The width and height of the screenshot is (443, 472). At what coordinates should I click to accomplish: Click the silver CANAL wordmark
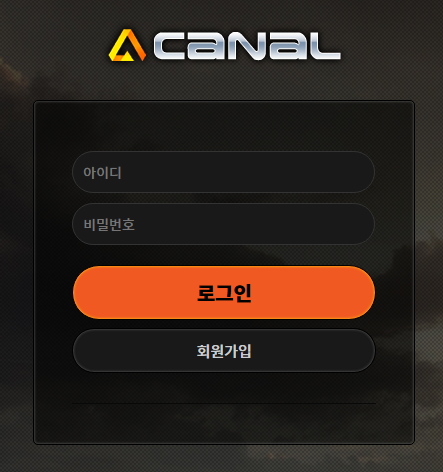tap(247, 46)
